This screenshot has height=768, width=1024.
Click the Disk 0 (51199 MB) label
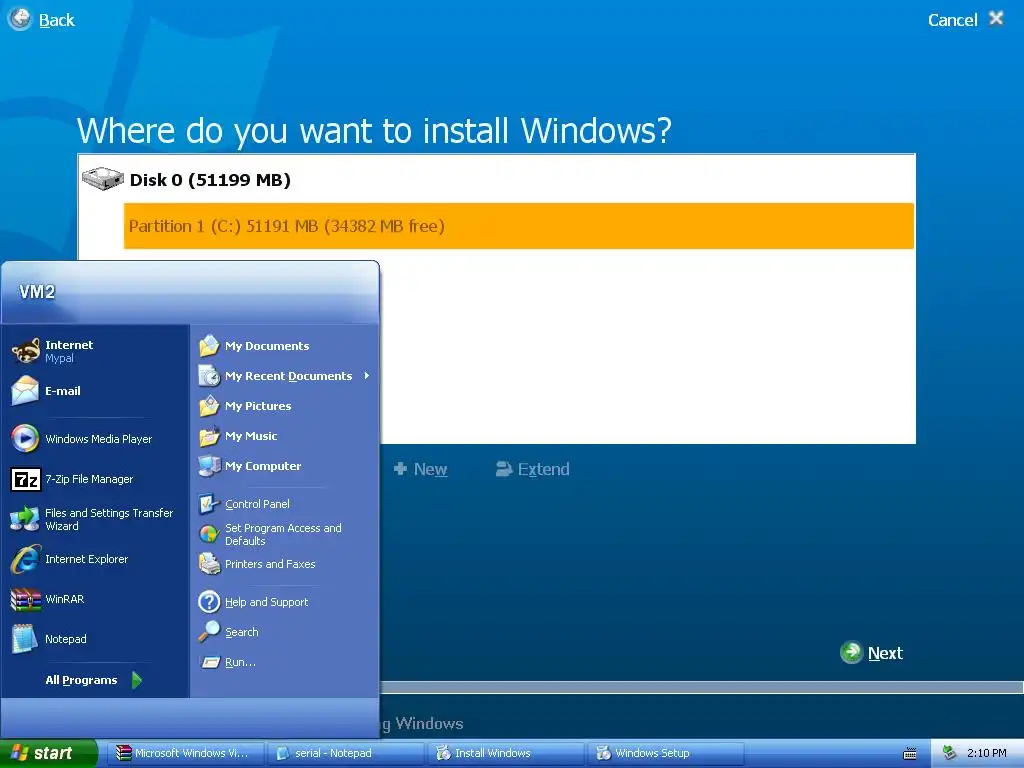tap(210, 180)
